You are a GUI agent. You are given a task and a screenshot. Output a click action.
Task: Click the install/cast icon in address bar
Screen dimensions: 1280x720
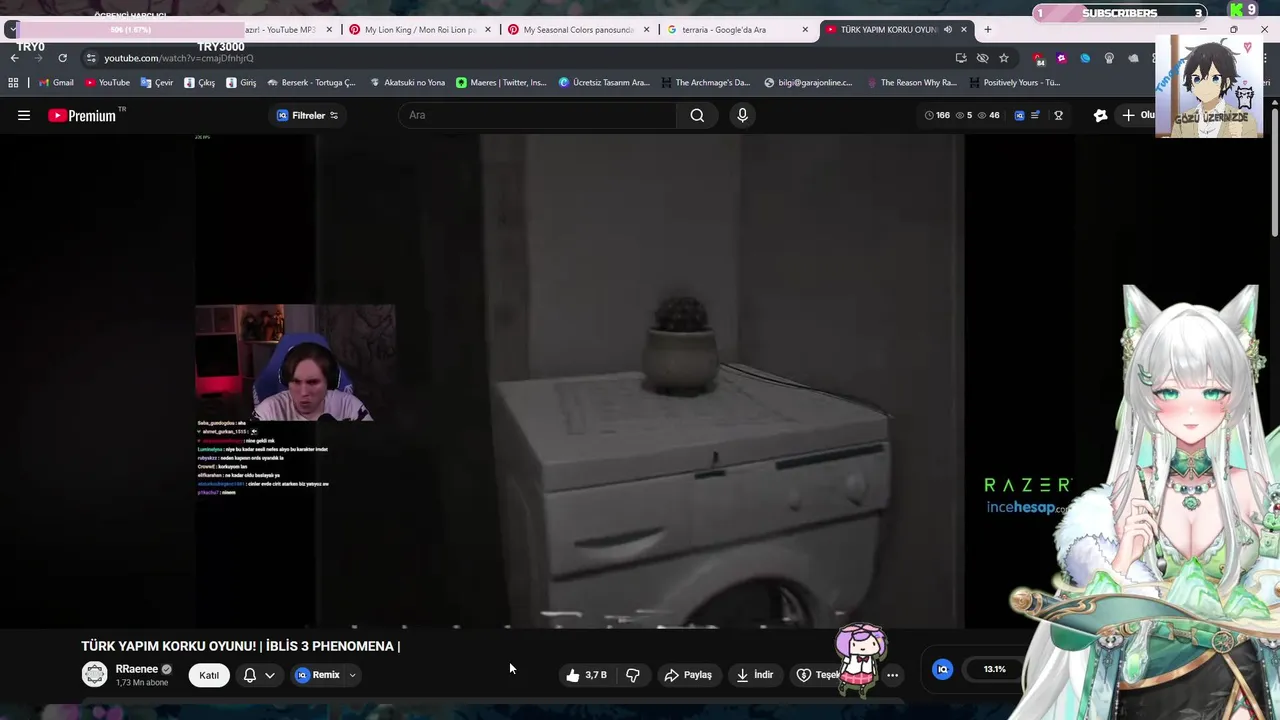[961, 58]
